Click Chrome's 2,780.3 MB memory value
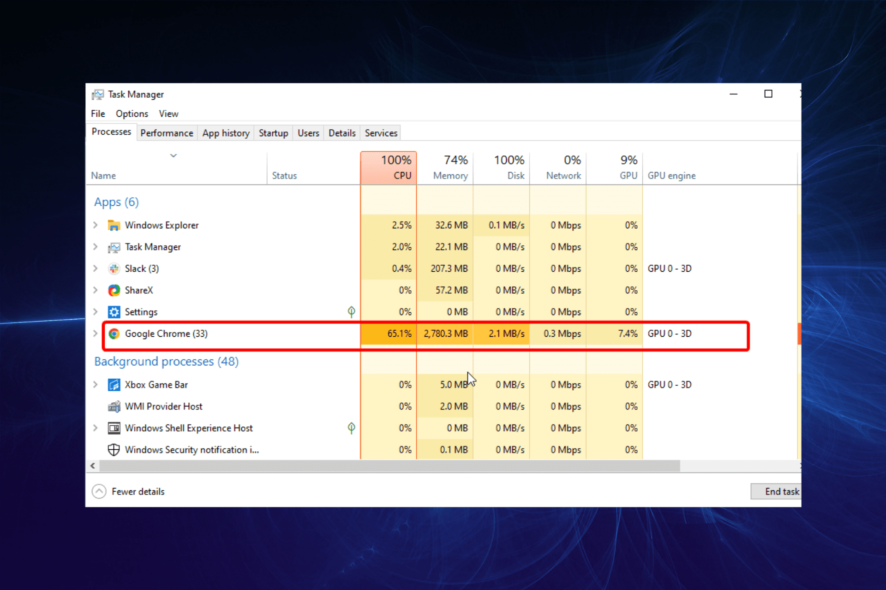The height and width of the screenshot is (590, 886). click(446, 333)
